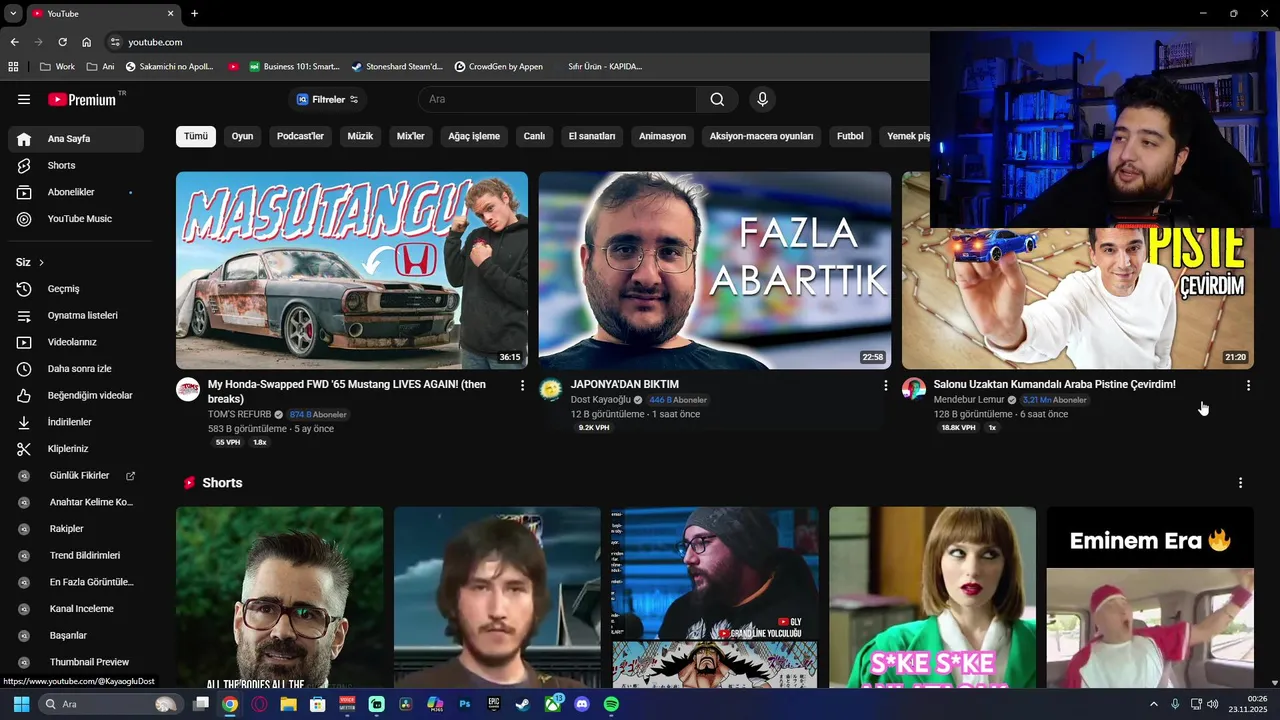Open Steam from the taskbar

(x=523, y=704)
